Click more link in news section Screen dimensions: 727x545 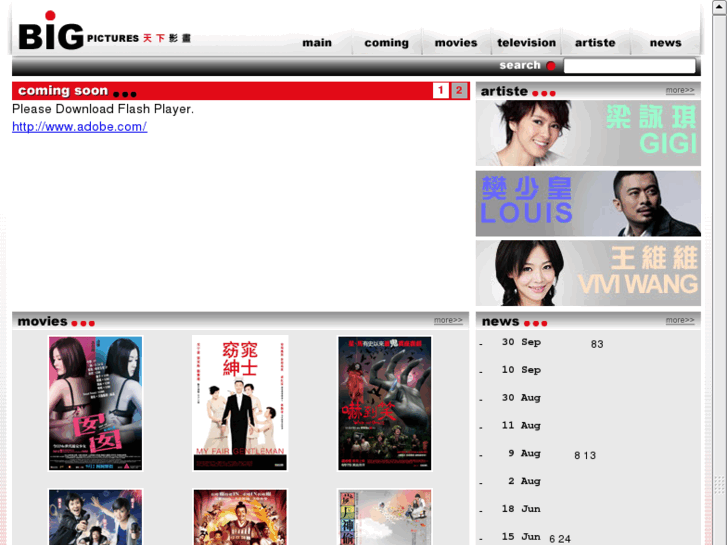(x=680, y=320)
